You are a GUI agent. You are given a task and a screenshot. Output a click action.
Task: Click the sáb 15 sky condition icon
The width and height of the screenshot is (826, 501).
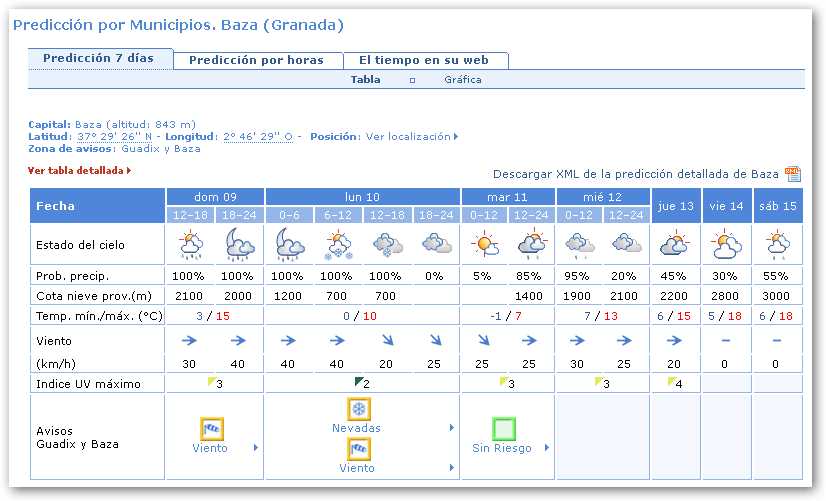(778, 244)
